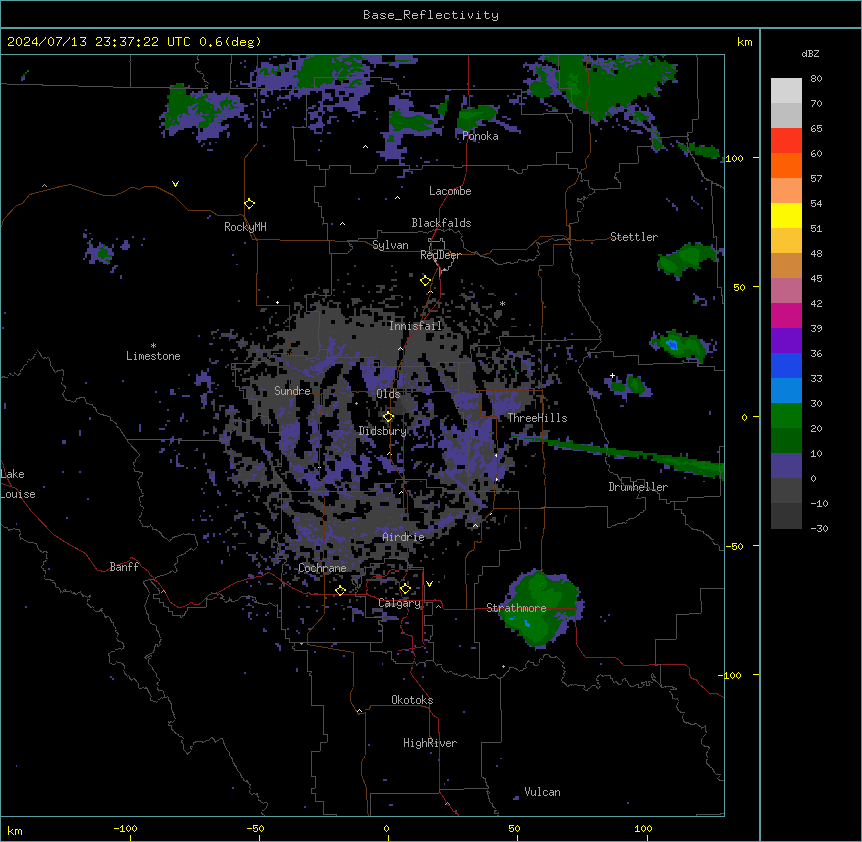Viewport: 862px width, 842px height.
Task: Click the Stettler town label
Action: 634,237
